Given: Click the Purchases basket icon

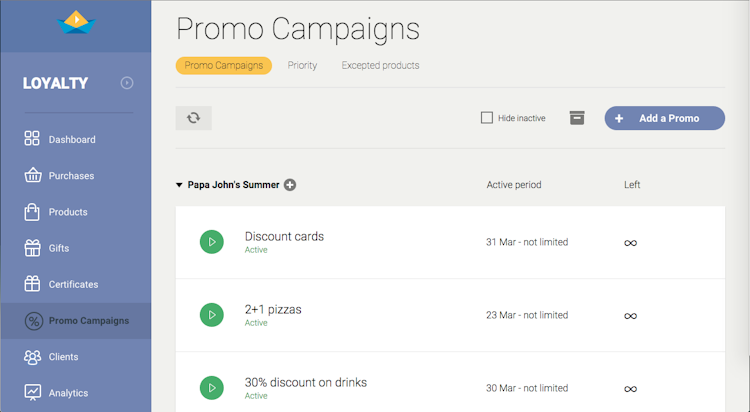Looking at the screenshot, I should 32,176.
